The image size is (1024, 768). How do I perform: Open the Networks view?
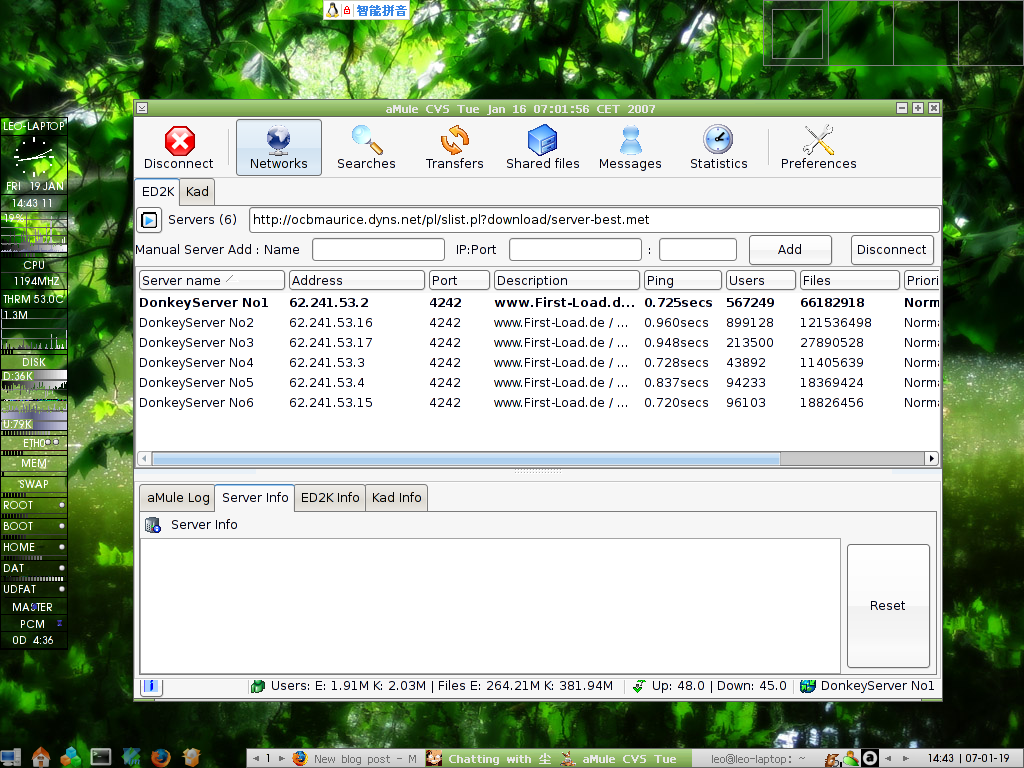click(279, 148)
